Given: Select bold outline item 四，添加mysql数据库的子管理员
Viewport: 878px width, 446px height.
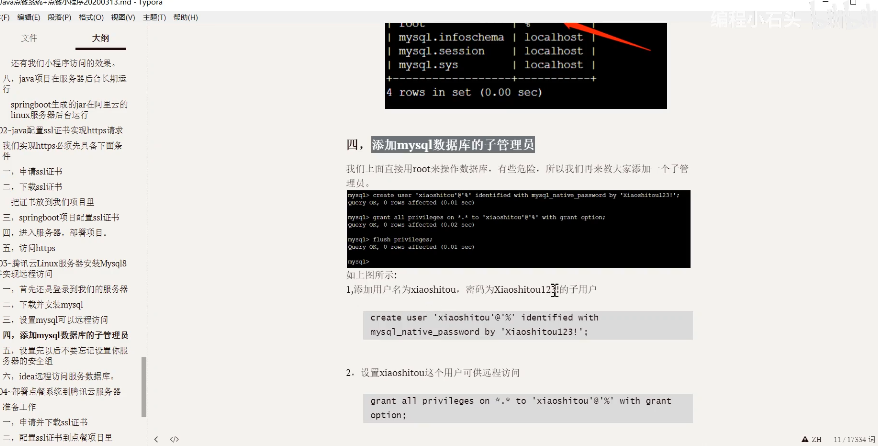Looking at the screenshot, I should pyautogui.click(x=66, y=335).
